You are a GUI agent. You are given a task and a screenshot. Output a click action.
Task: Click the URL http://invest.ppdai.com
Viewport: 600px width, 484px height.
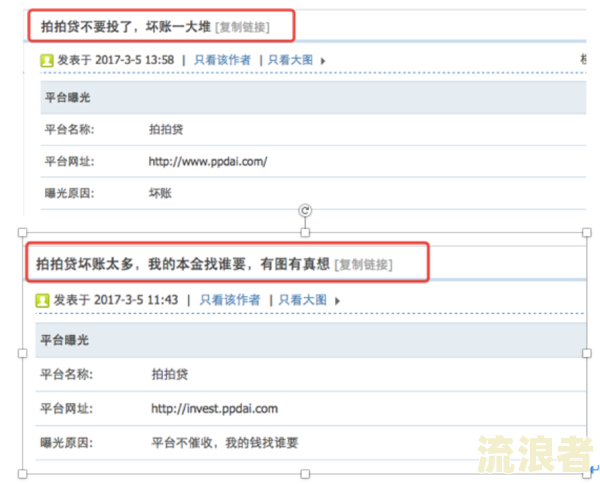point(214,409)
